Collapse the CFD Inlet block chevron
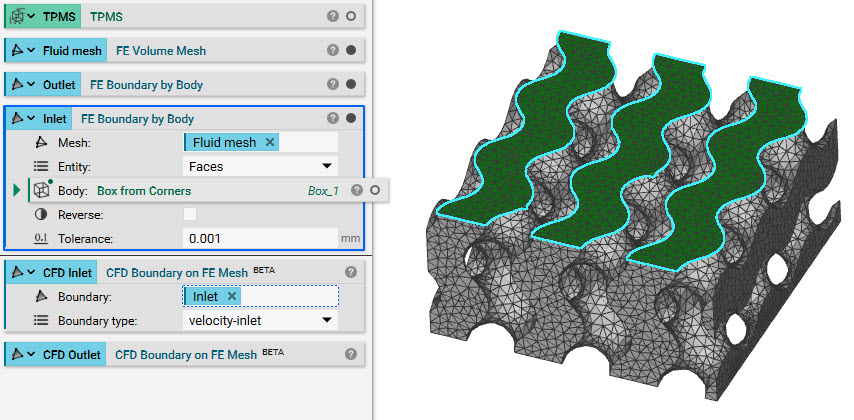Image resolution: width=854 pixels, height=420 pixels. [32, 272]
